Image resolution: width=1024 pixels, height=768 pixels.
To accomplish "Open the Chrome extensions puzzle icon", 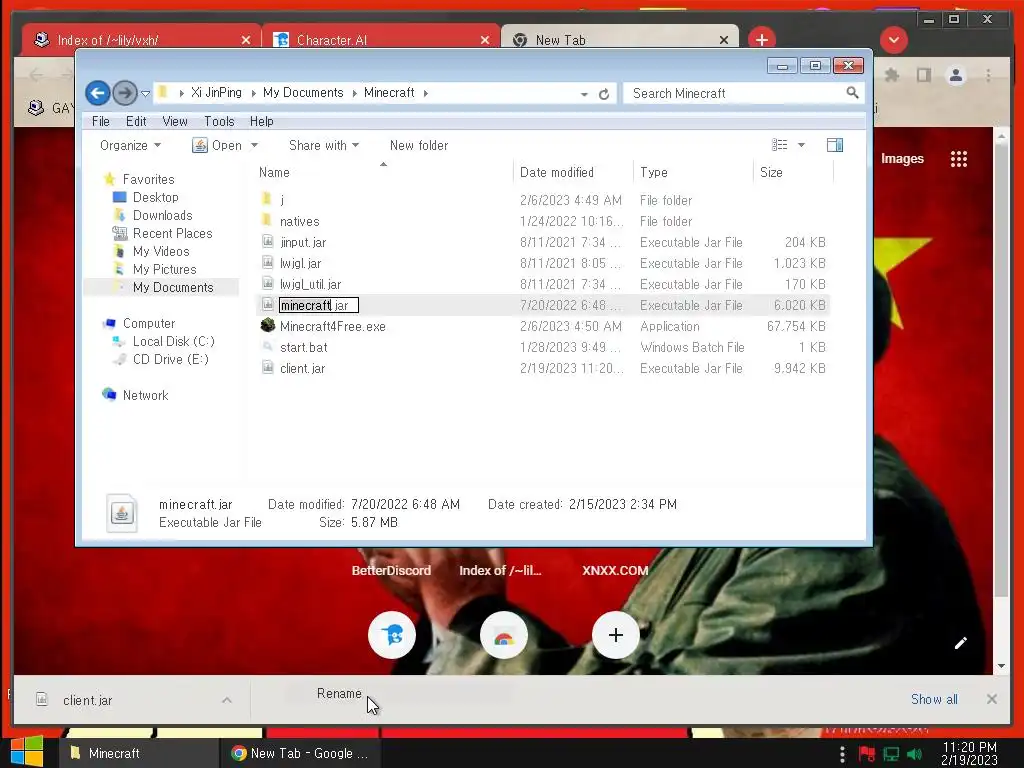I will 891,75.
